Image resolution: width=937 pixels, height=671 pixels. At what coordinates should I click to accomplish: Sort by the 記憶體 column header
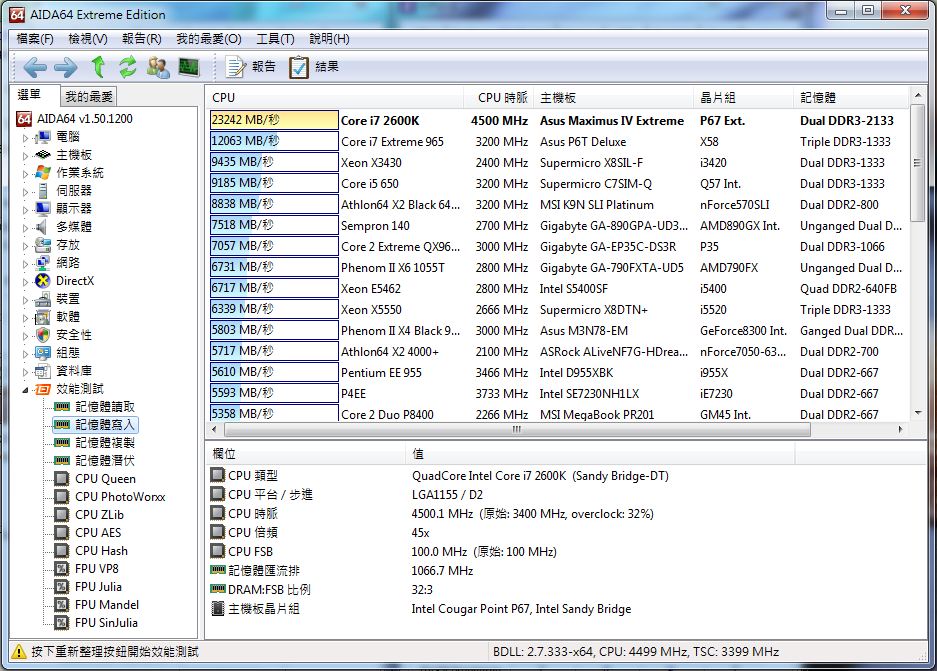[850, 97]
